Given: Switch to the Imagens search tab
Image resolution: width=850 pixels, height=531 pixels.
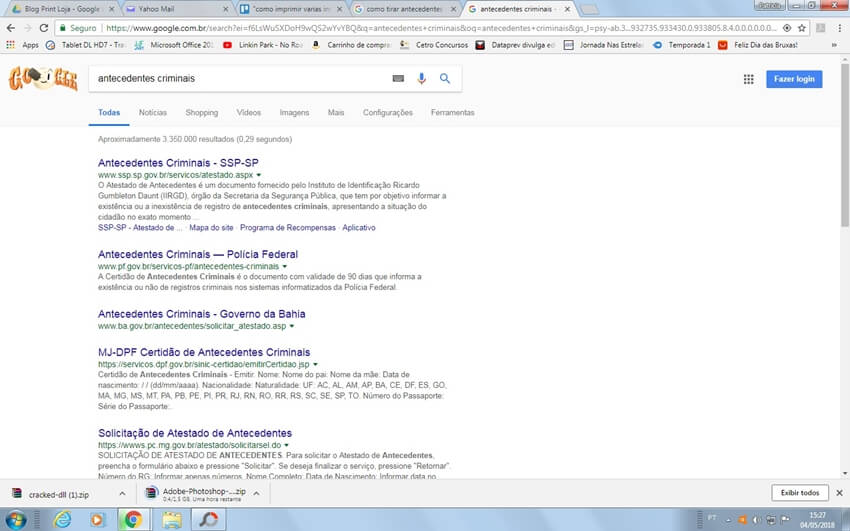Looking at the screenshot, I should click(294, 113).
